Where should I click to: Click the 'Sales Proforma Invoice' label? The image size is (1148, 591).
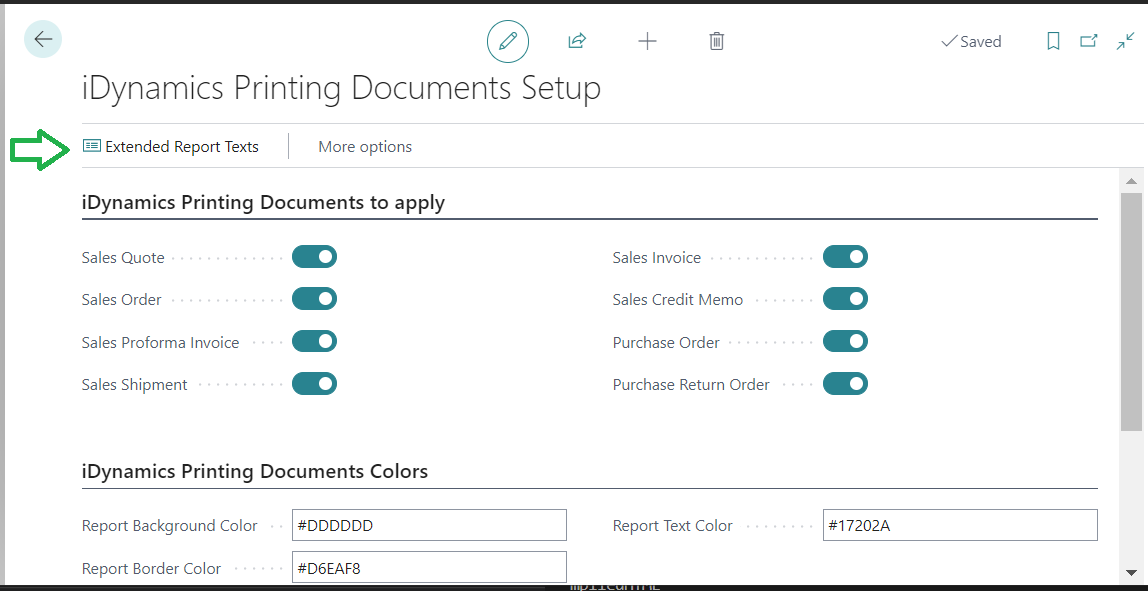click(160, 342)
